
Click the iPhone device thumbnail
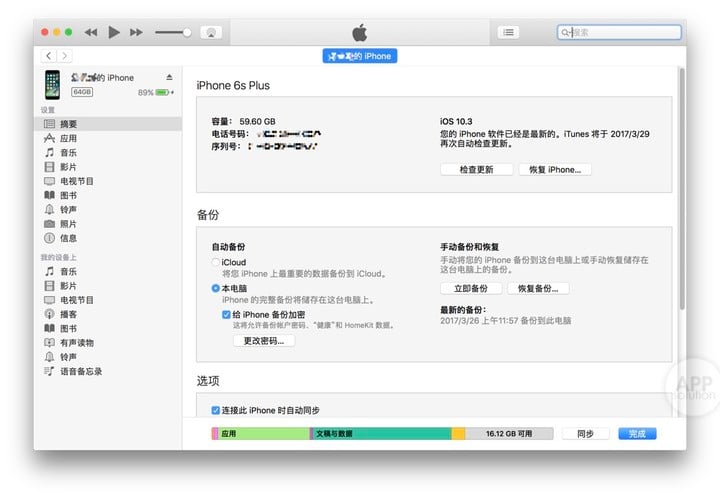click(x=52, y=84)
